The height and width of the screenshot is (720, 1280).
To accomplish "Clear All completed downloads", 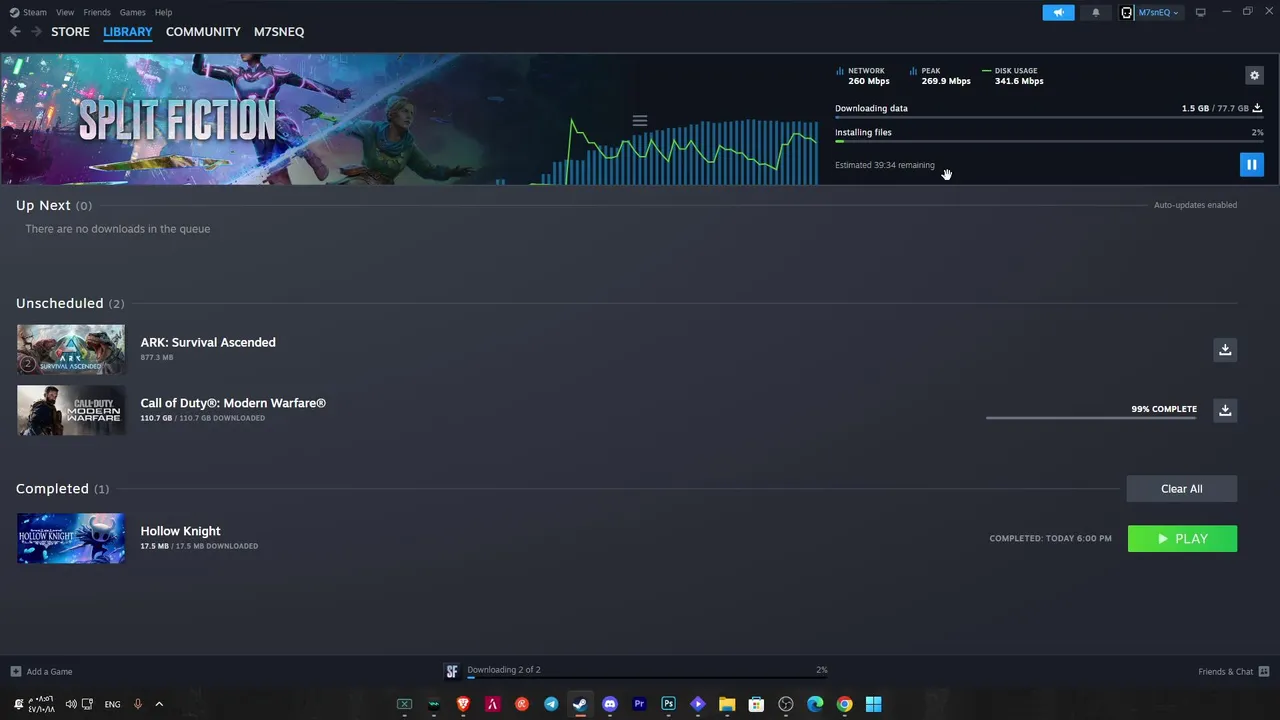I will pos(1182,489).
